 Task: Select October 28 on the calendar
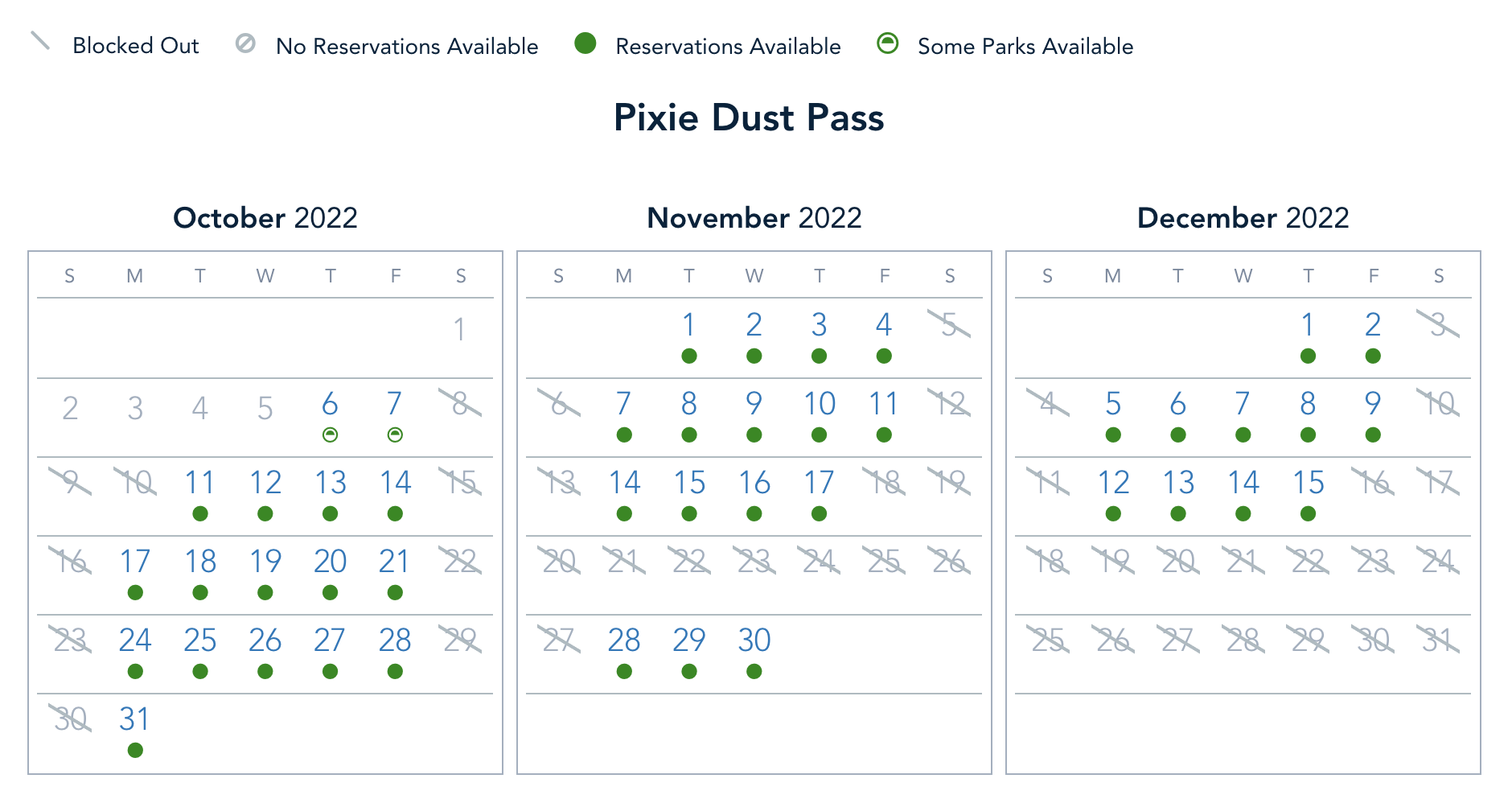[395, 641]
